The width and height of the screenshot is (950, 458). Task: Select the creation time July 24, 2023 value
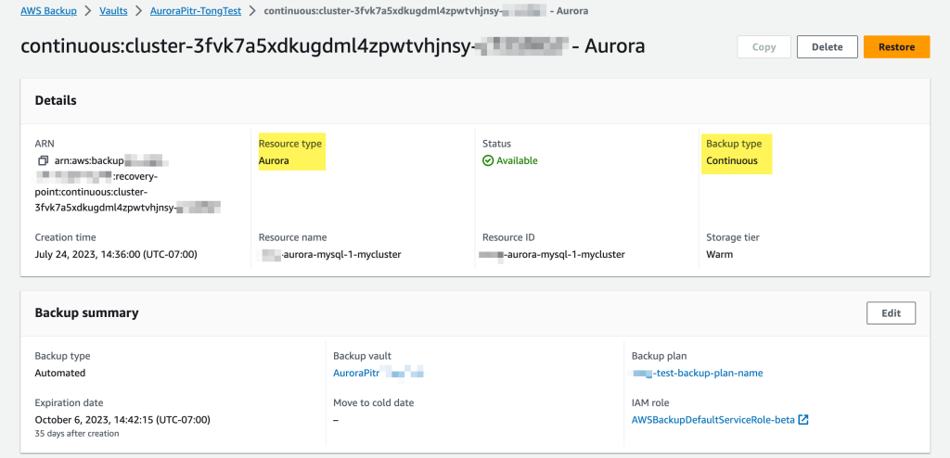116,254
